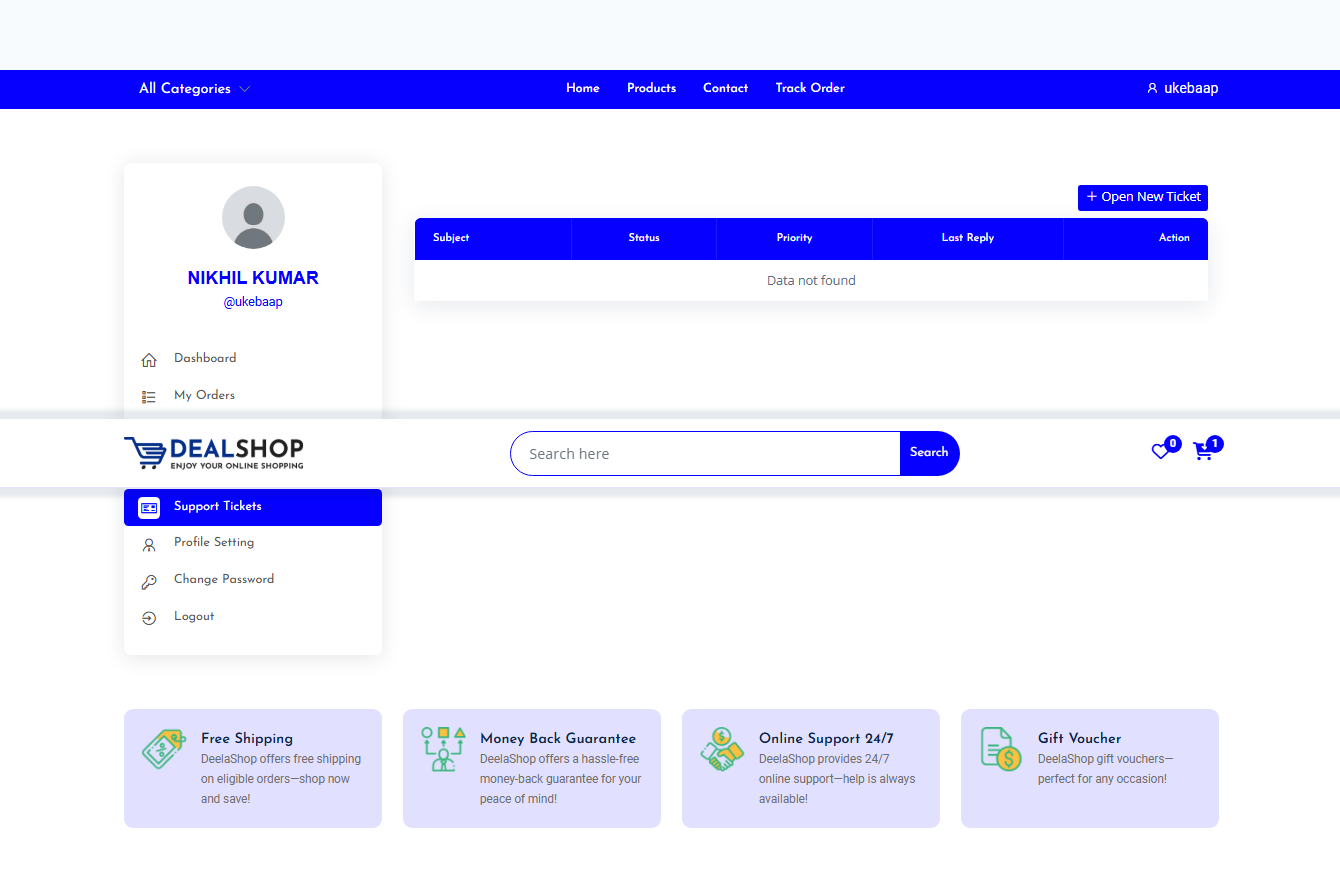
Task: Expand the All Categories dropdown
Action: pyautogui.click(x=194, y=89)
